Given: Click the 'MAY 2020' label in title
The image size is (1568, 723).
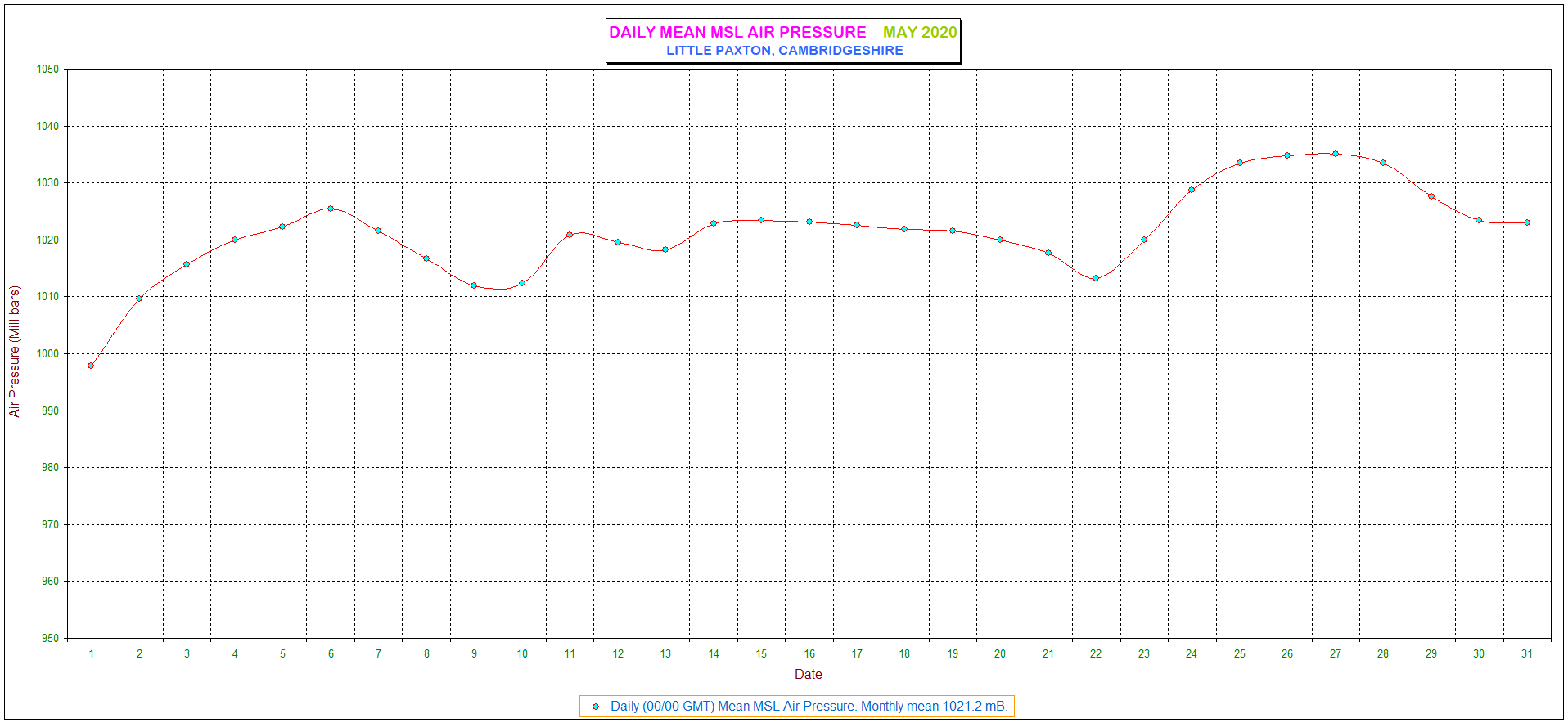Looking at the screenshot, I should 920,32.
